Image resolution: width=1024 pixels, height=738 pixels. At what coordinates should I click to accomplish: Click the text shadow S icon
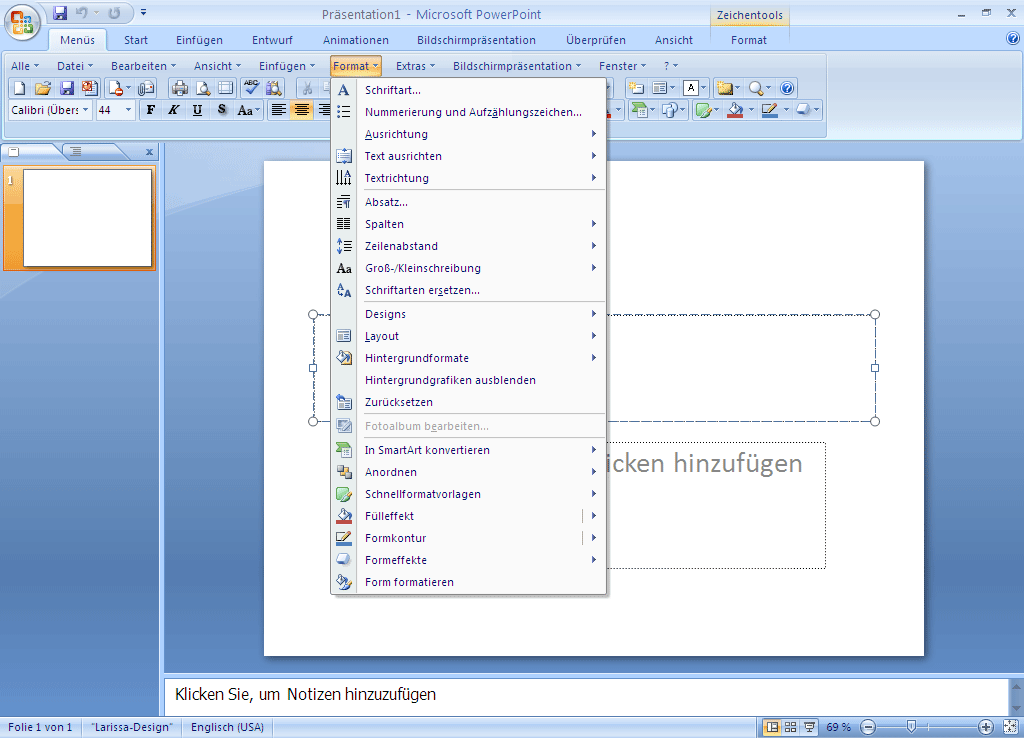pos(222,110)
